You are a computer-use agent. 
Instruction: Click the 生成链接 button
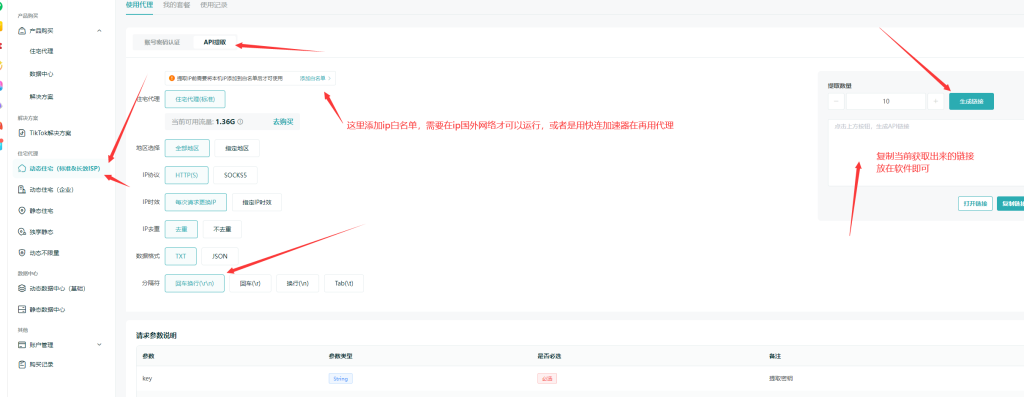[x=971, y=101]
